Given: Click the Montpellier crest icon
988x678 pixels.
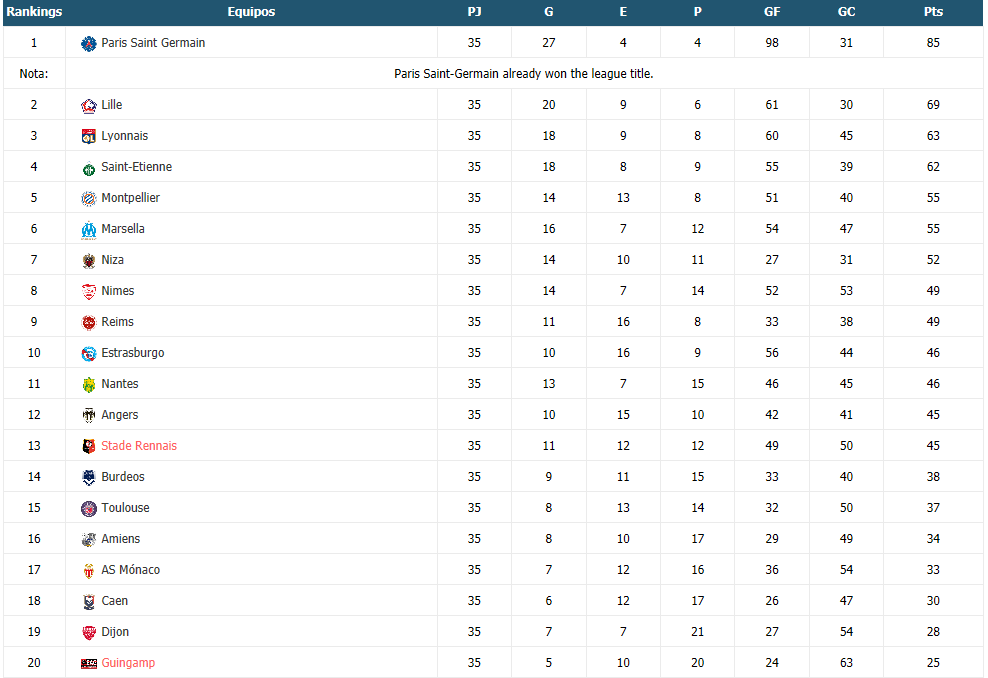Looking at the screenshot, I should pos(89,198).
